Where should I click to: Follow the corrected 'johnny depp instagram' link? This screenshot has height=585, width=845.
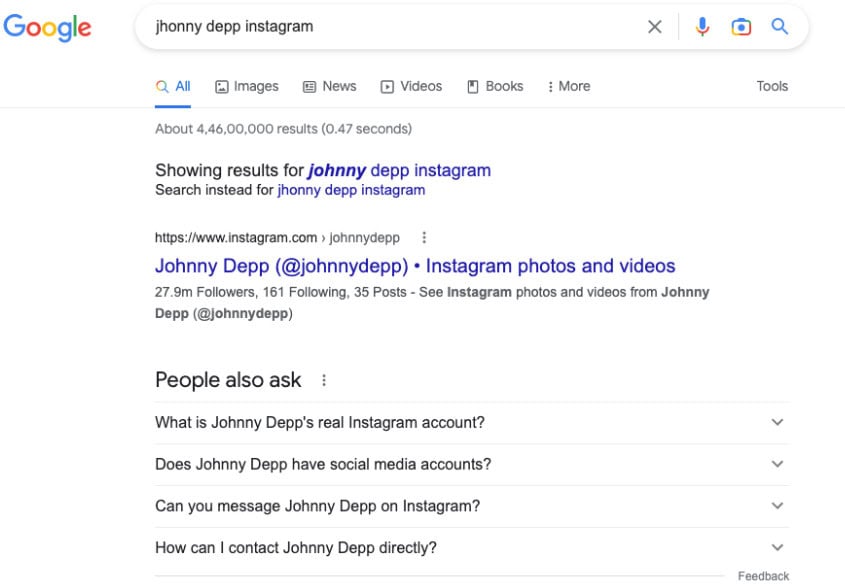(x=399, y=170)
